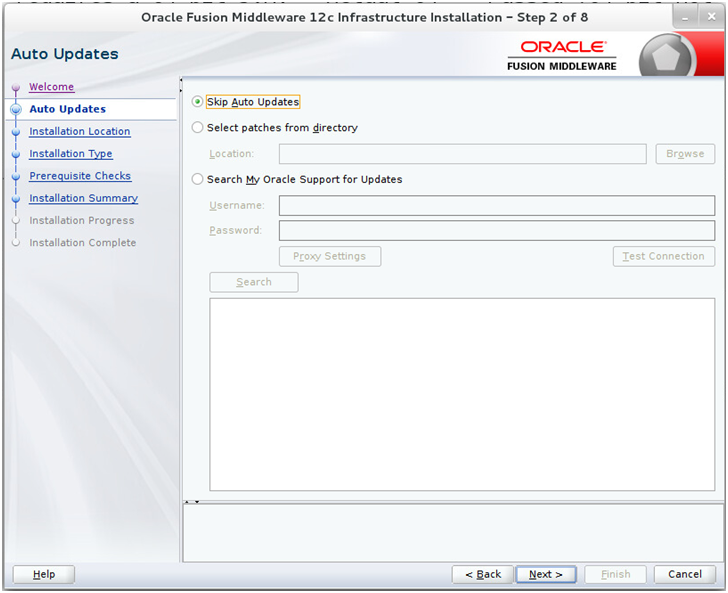Click Installation Progress step label

pos(82,221)
